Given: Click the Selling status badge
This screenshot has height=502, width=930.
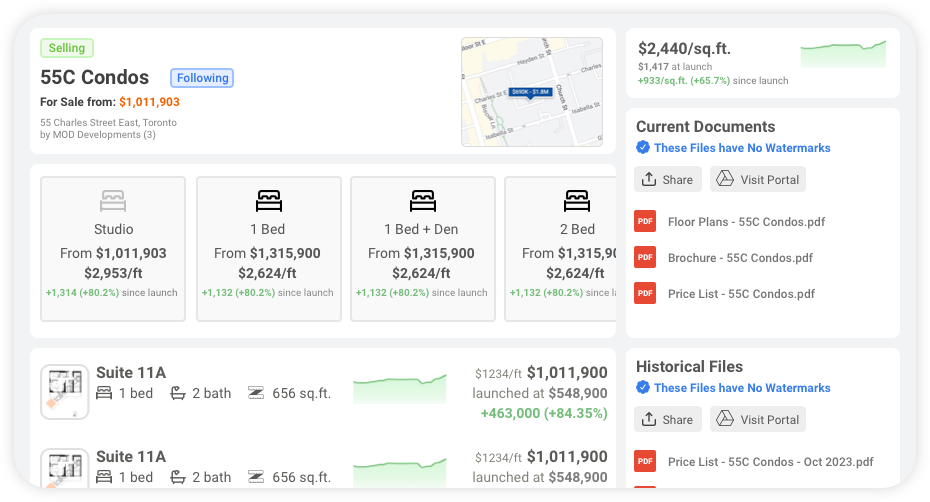Looking at the screenshot, I should point(67,48).
